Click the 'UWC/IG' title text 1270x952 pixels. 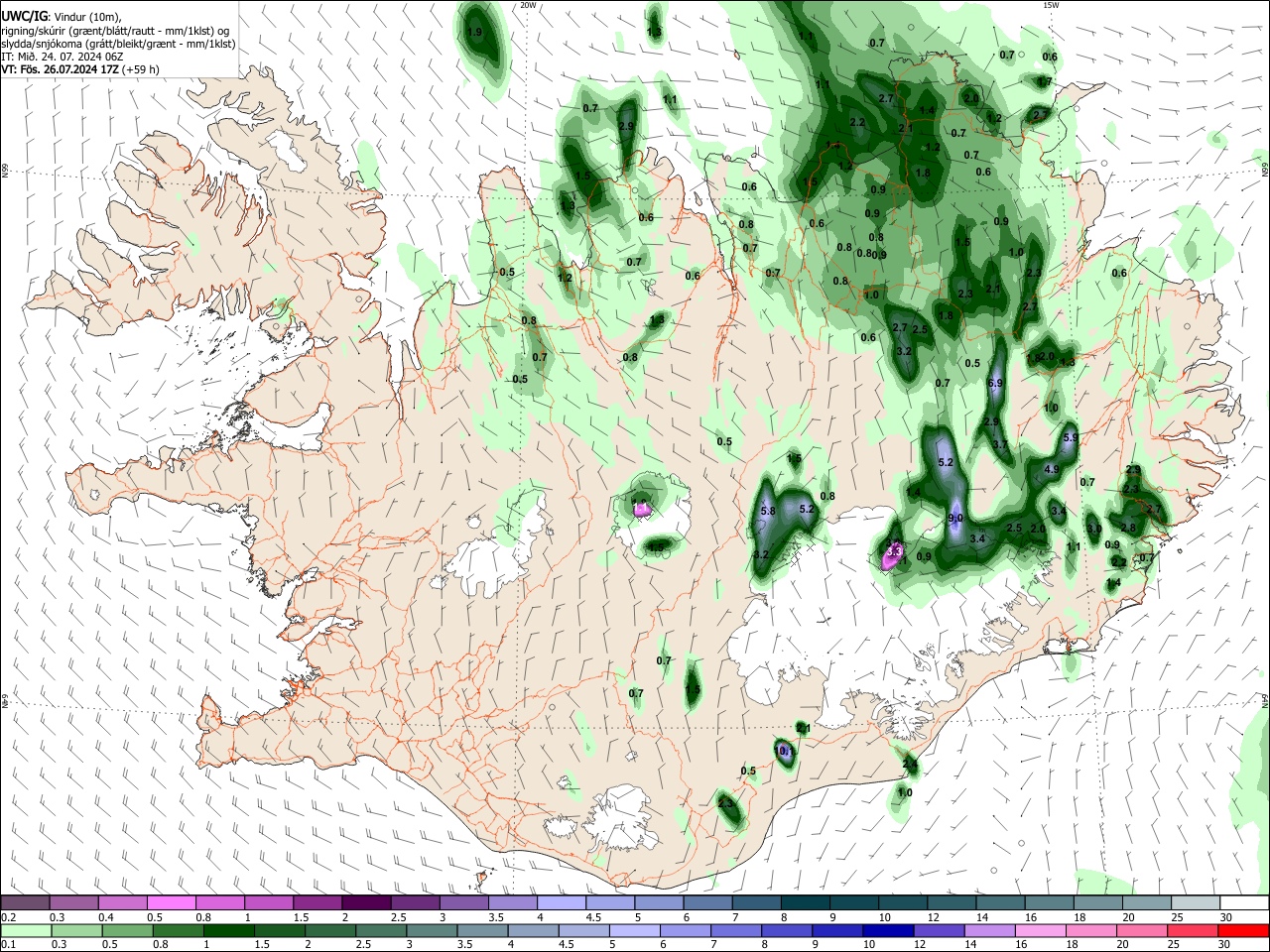(x=24, y=16)
